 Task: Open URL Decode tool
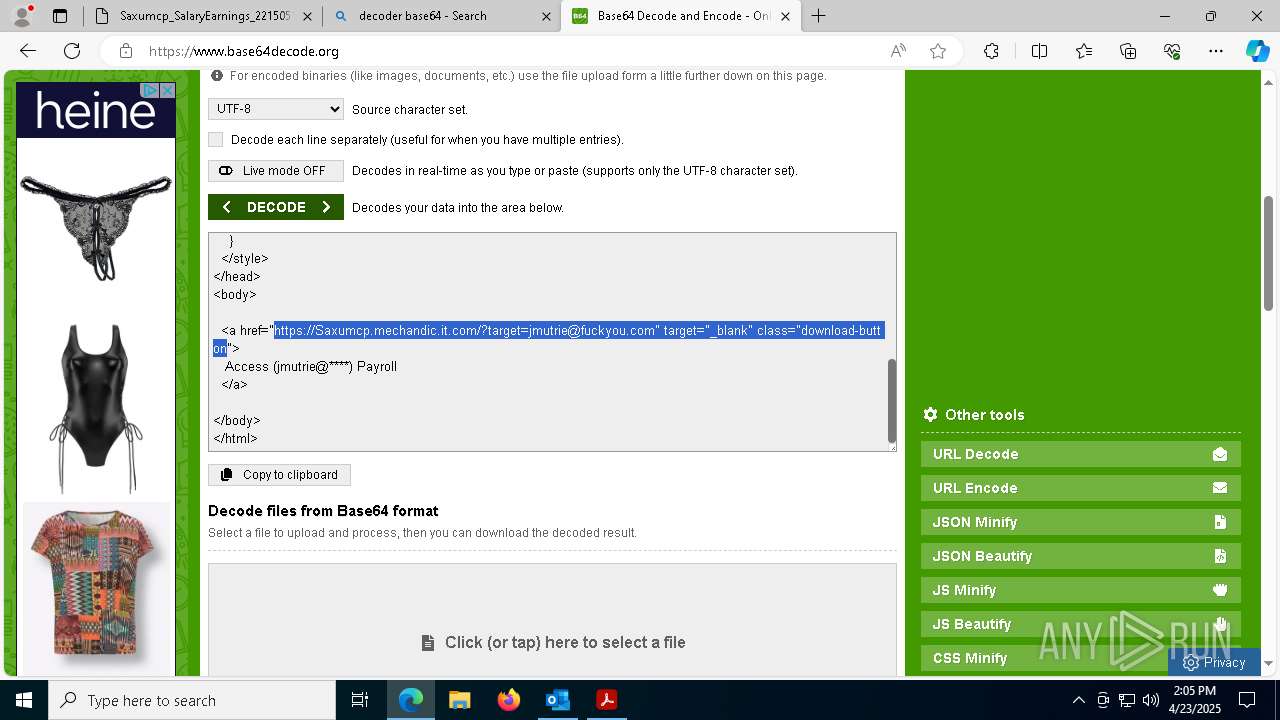pos(1081,454)
